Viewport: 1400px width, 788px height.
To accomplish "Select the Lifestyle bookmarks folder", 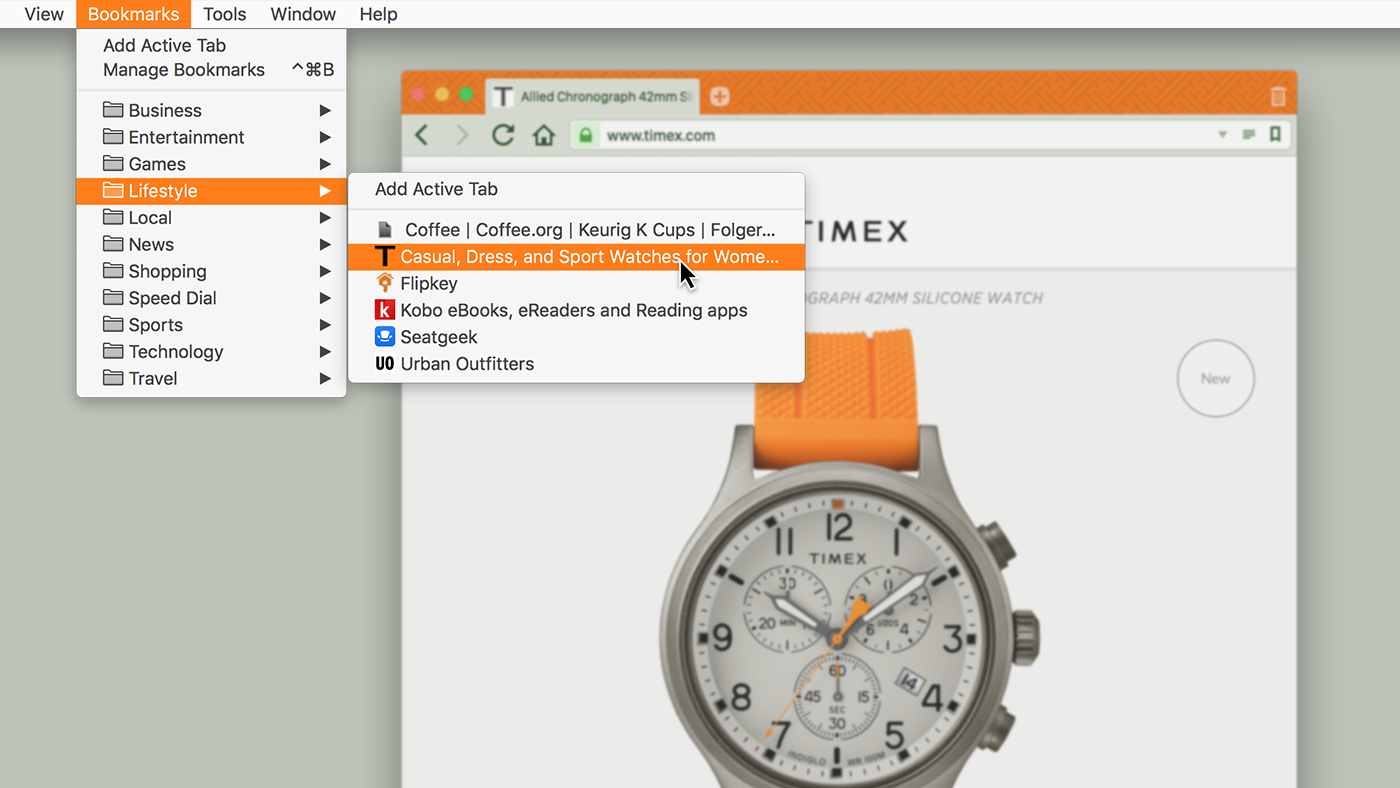I will [211, 191].
